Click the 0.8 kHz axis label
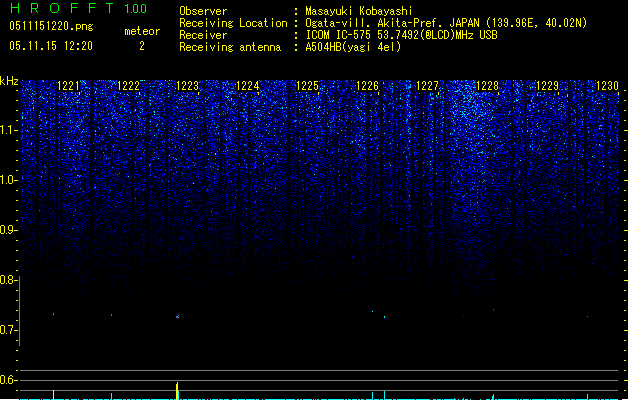Image resolution: width=629 pixels, height=400 pixels. 9,280
